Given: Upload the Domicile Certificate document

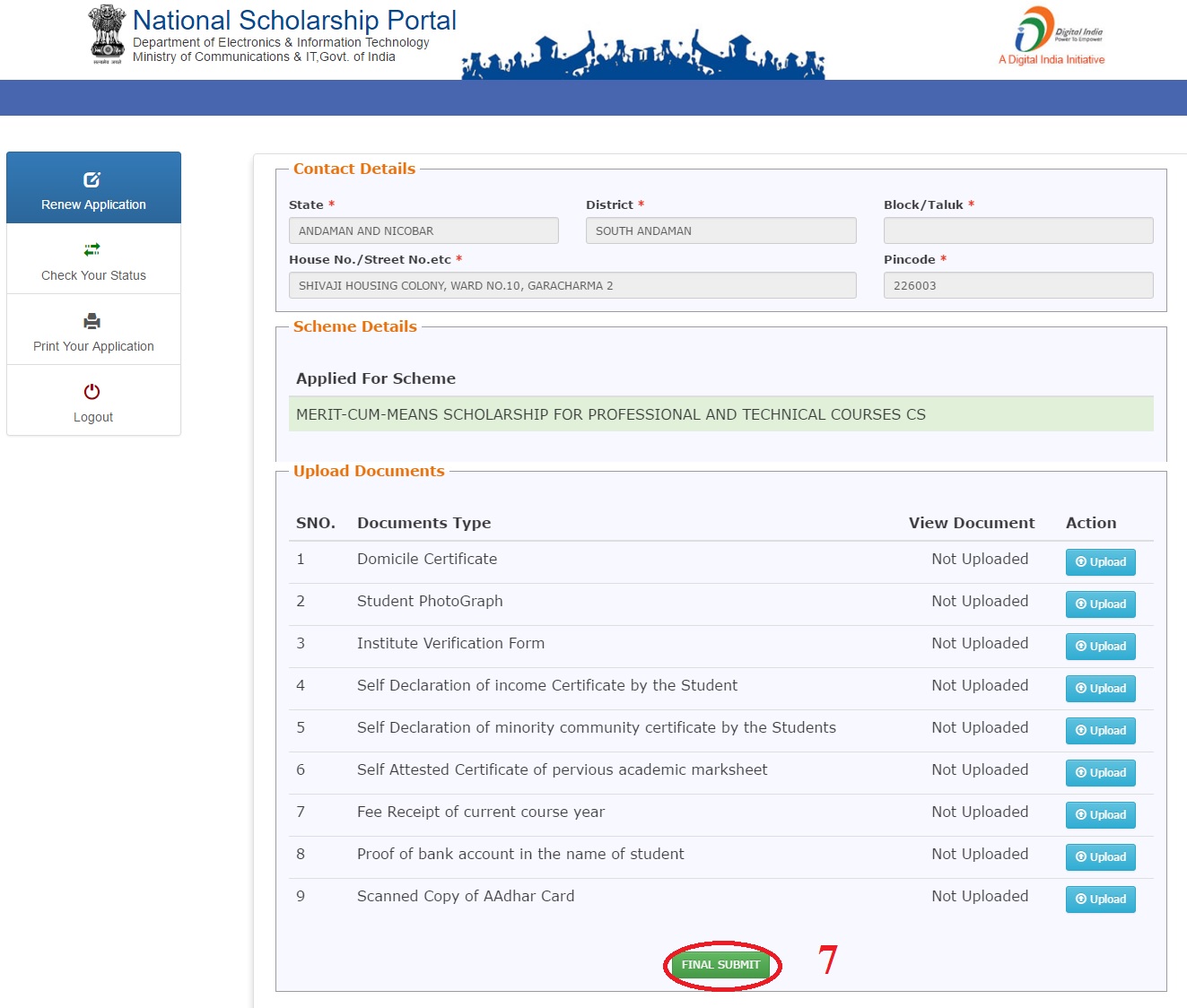Looking at the screenshot, I should 1100,562.
